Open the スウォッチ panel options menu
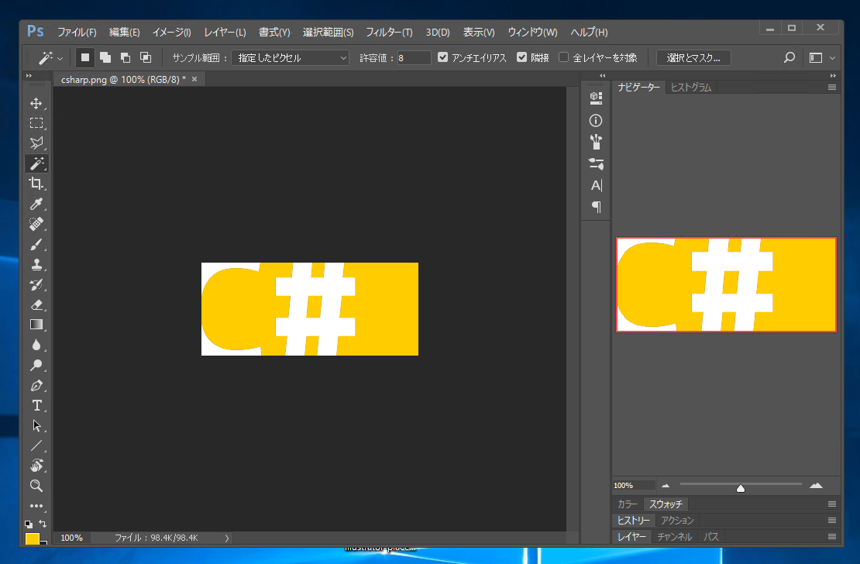 tap(832, 504)
